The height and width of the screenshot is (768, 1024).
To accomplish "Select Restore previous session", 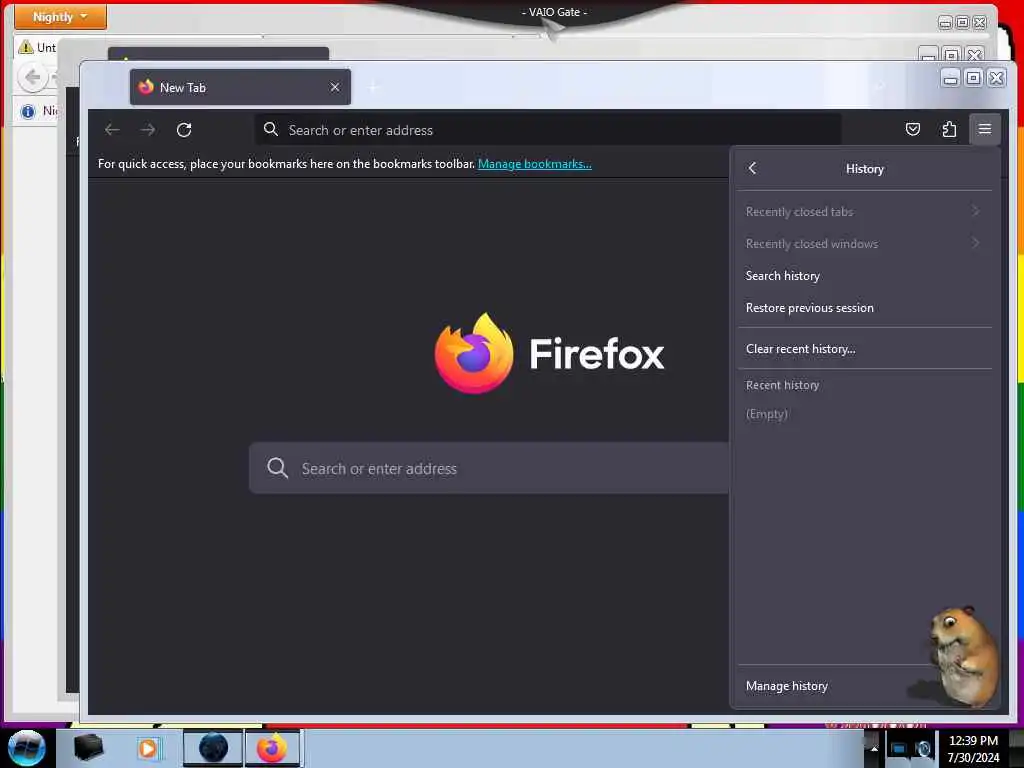I will click(x=864, y=308).
